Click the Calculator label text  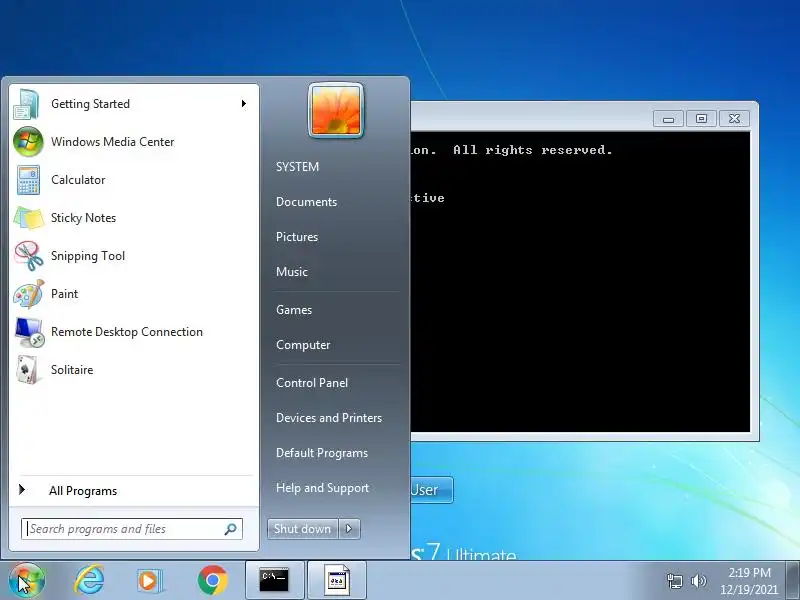point(78,180)
